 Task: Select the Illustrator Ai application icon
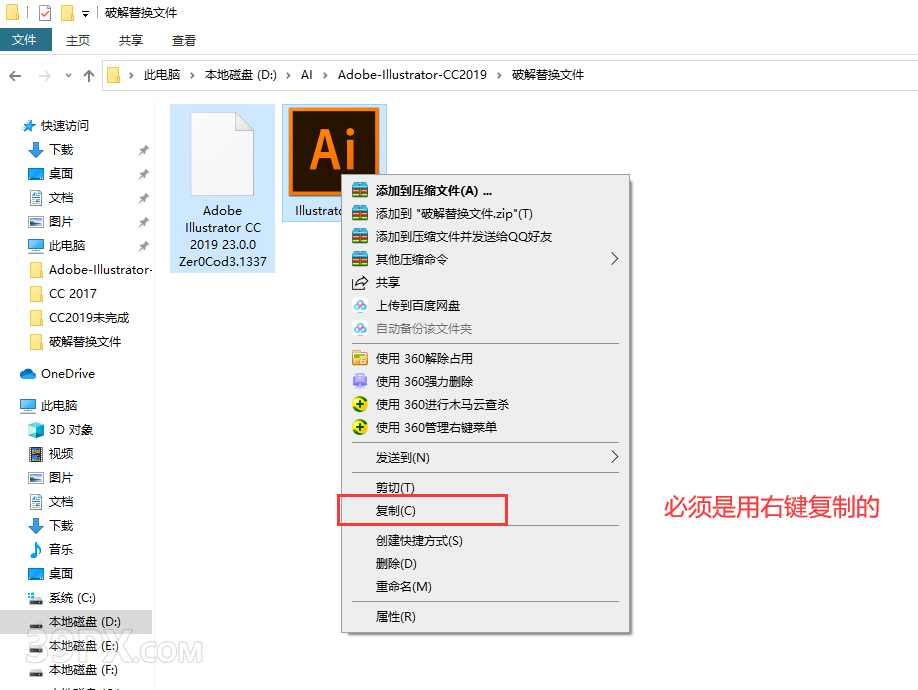click(334, 152)
